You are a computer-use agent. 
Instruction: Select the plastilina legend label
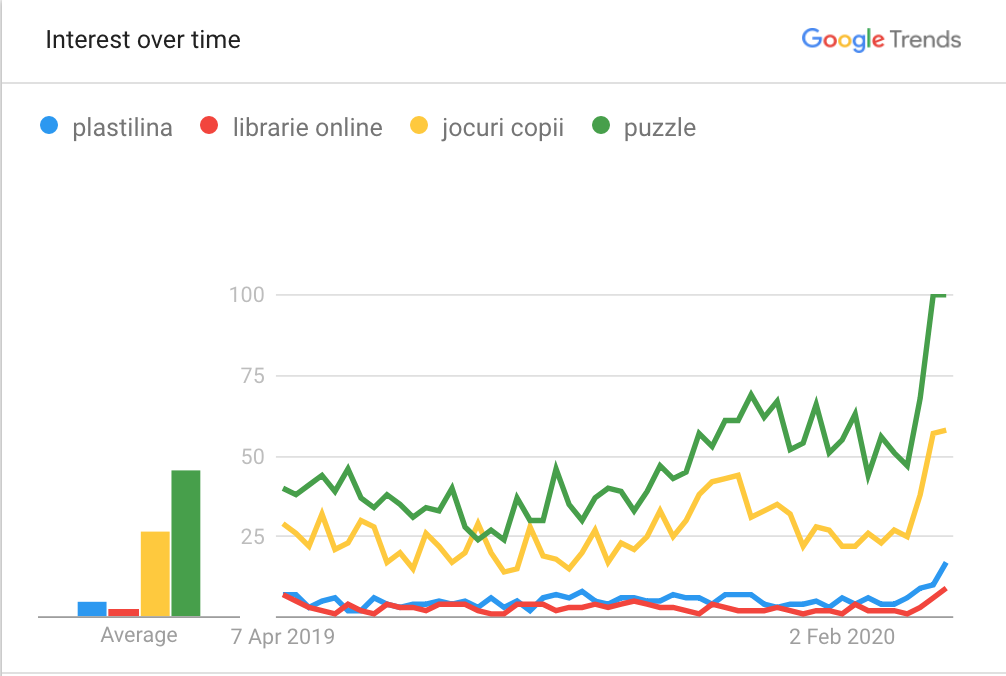(123, 128)
